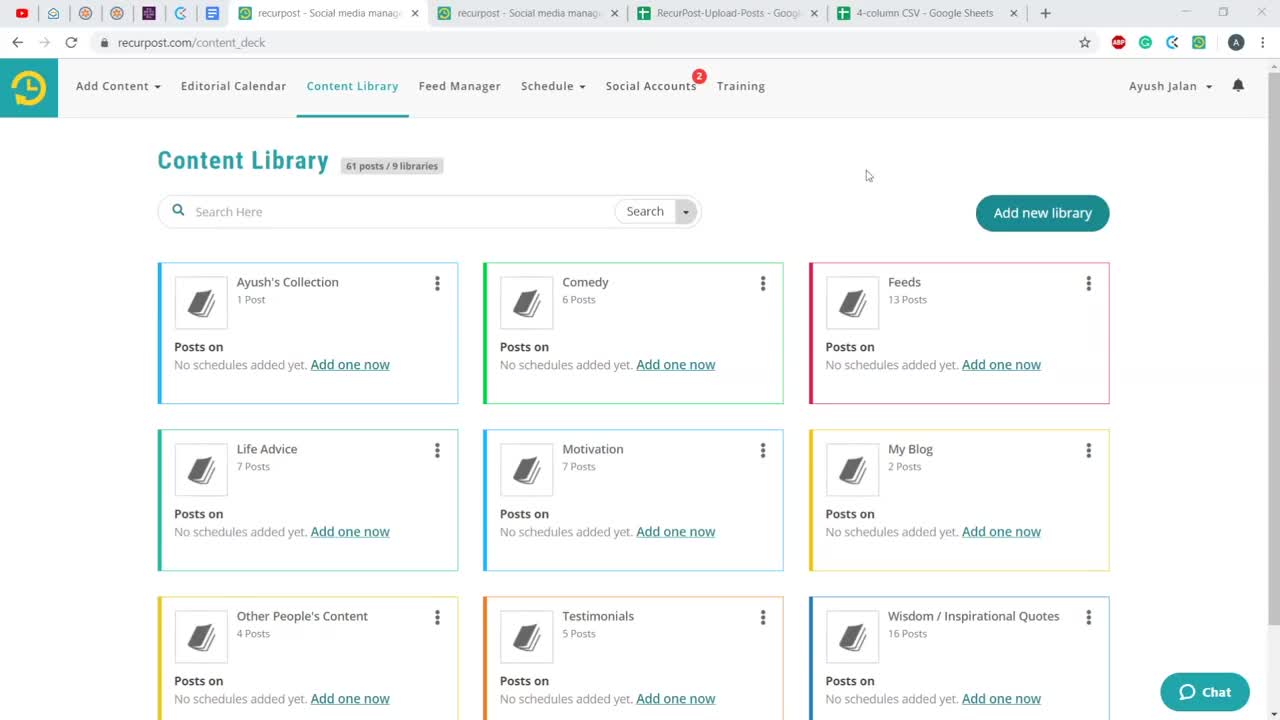Image resolution: width=1280 pixels, height=720 pixels.
Task: Click Add one now under Feeds
Action: [1001, 365]
